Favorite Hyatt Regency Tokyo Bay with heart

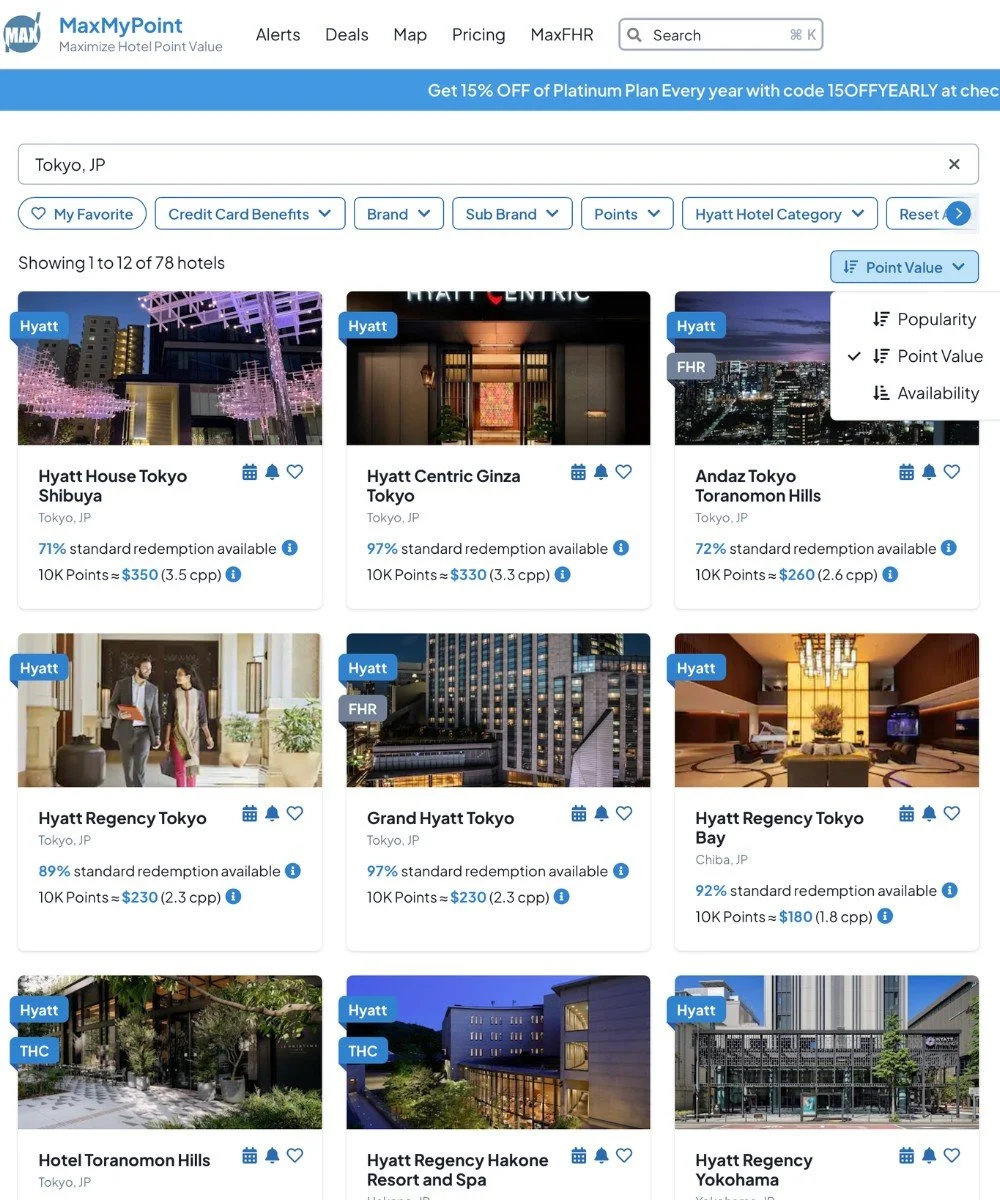952,814
